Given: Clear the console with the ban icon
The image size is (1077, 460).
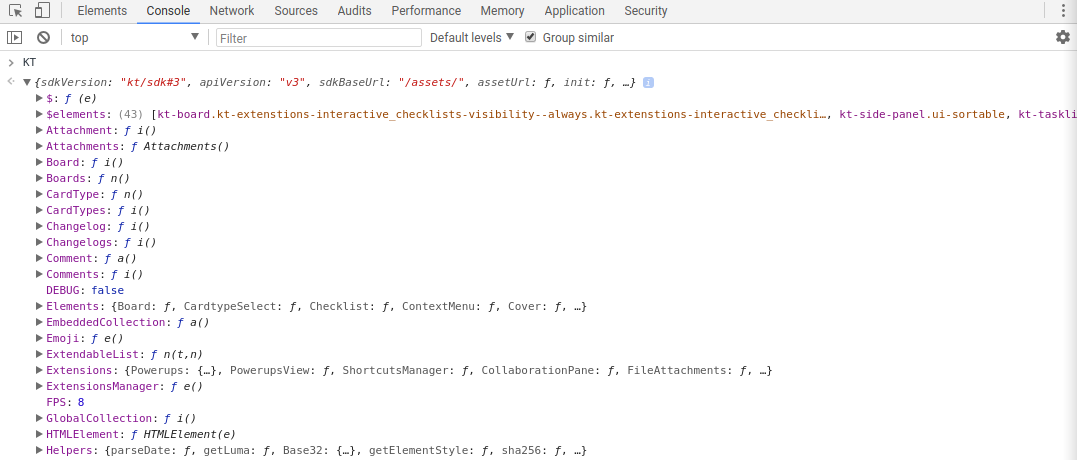Looking at the screenshot, I should pos(43,38).
